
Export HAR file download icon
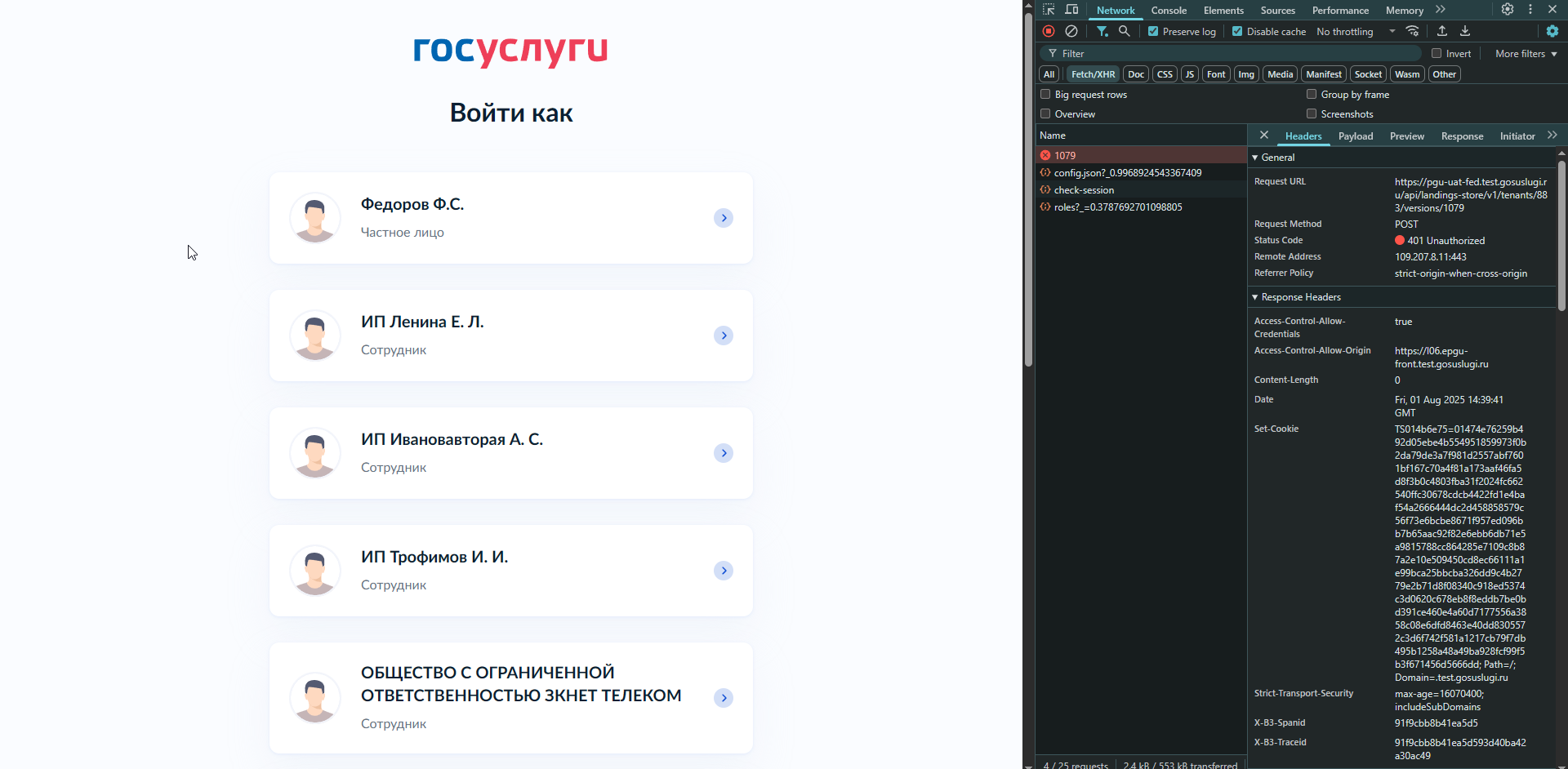click(x=1465, y=31)
